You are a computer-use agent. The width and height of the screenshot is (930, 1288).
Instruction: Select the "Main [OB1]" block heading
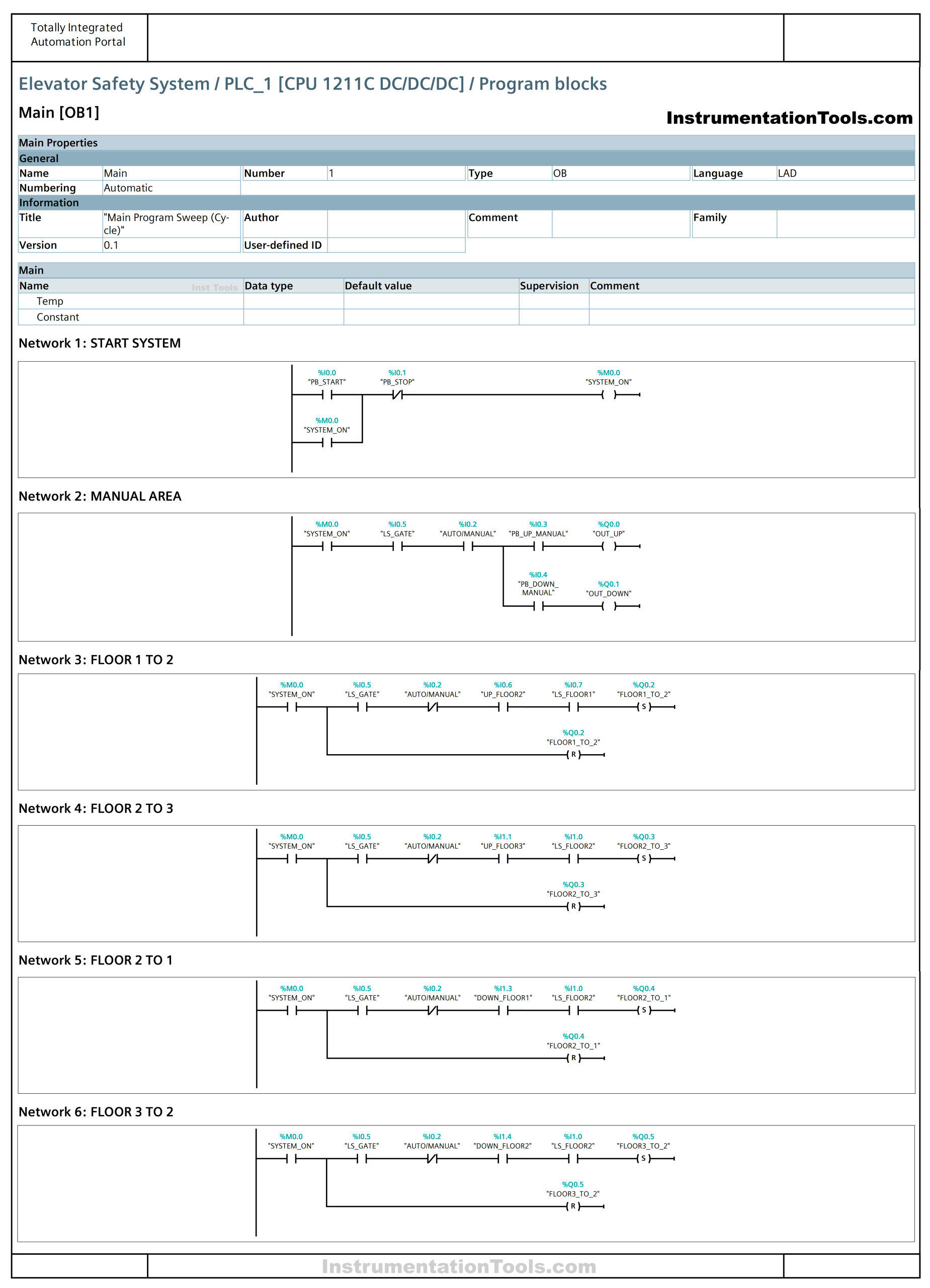[59, 112]
